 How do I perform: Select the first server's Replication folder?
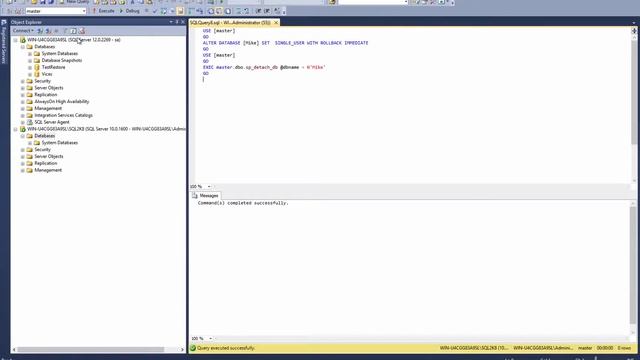point(46,95)
